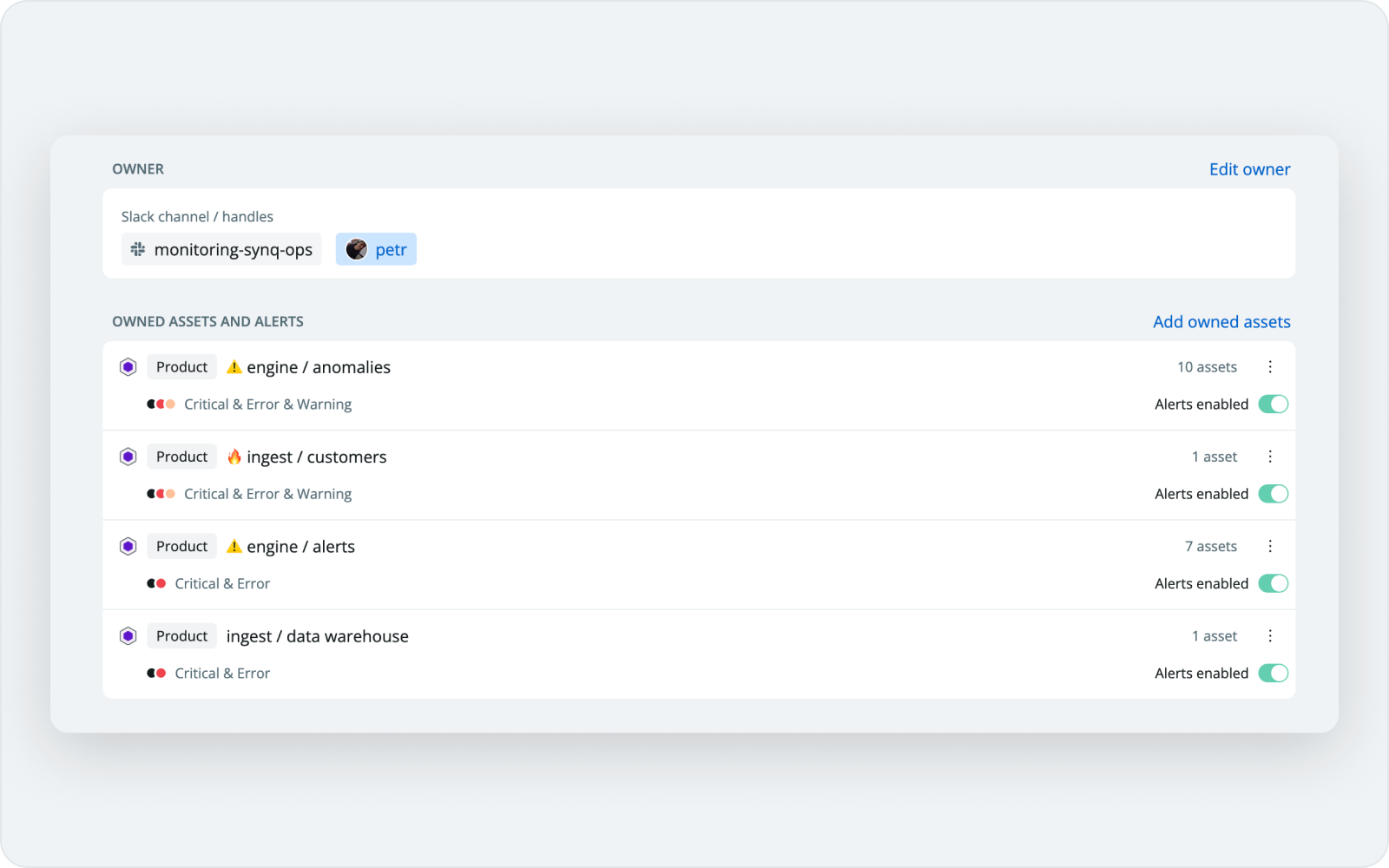Select the hexagon icon beside engine / anomalies
Viewport: 1389px width, 868px height.
click(128, 366)
